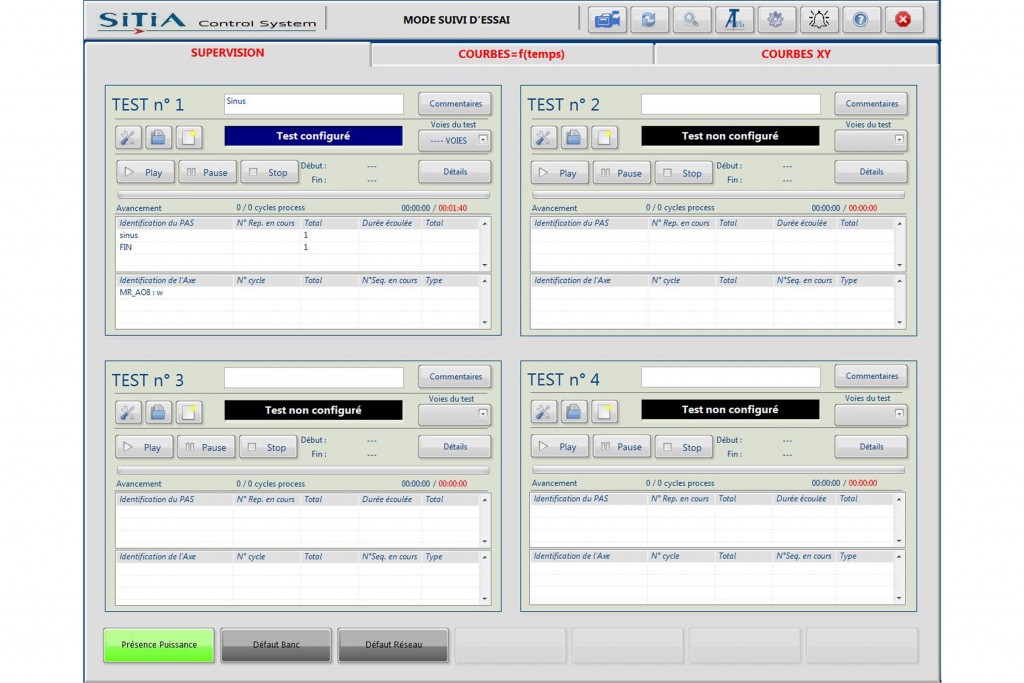Toggle the Défaut Banc indicator
The image size is (1024, 683).
tap(276, 645)
